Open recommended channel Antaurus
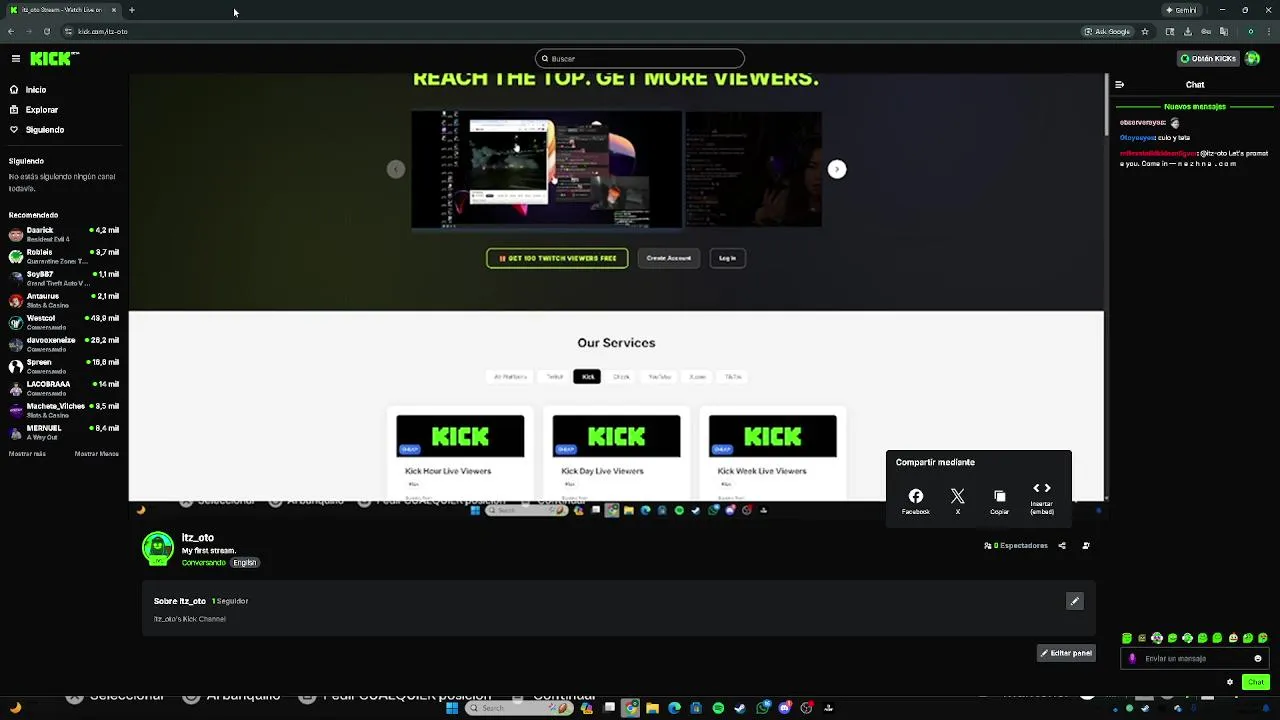Image resolution: width=1280 pixels, height=720 pixels. click(63, 301)
